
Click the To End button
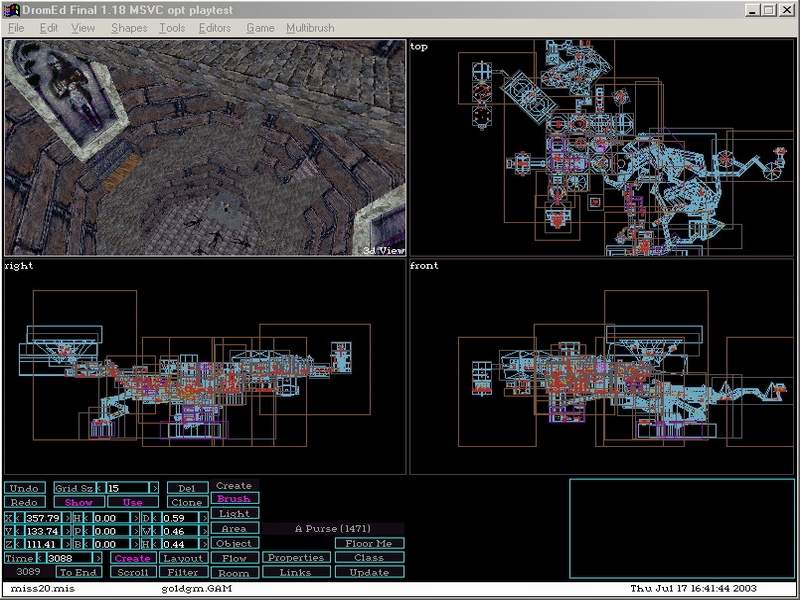click(78, 572)
